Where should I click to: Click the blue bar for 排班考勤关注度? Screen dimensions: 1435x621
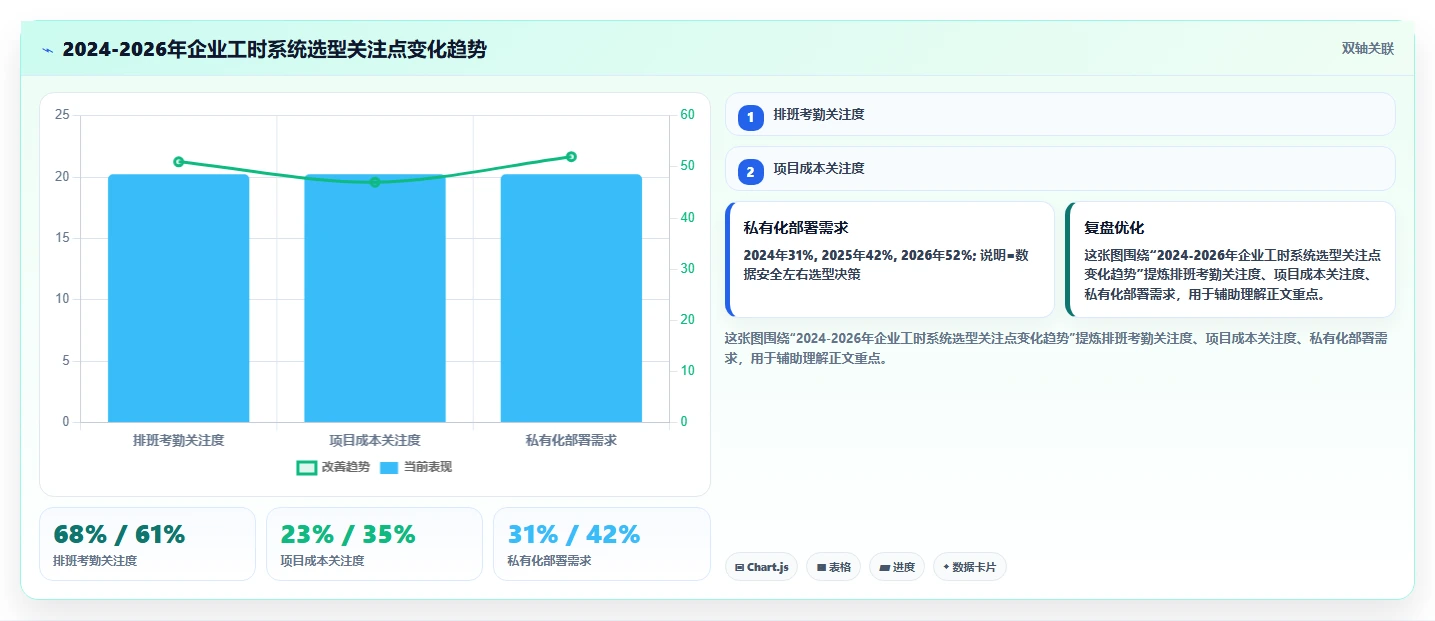click(x=178, y=298)
